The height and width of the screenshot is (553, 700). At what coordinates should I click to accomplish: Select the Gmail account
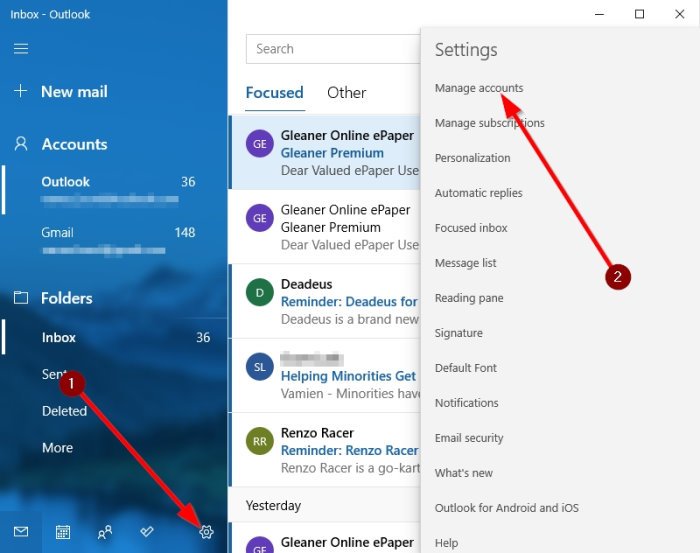(x=114, y=241)
